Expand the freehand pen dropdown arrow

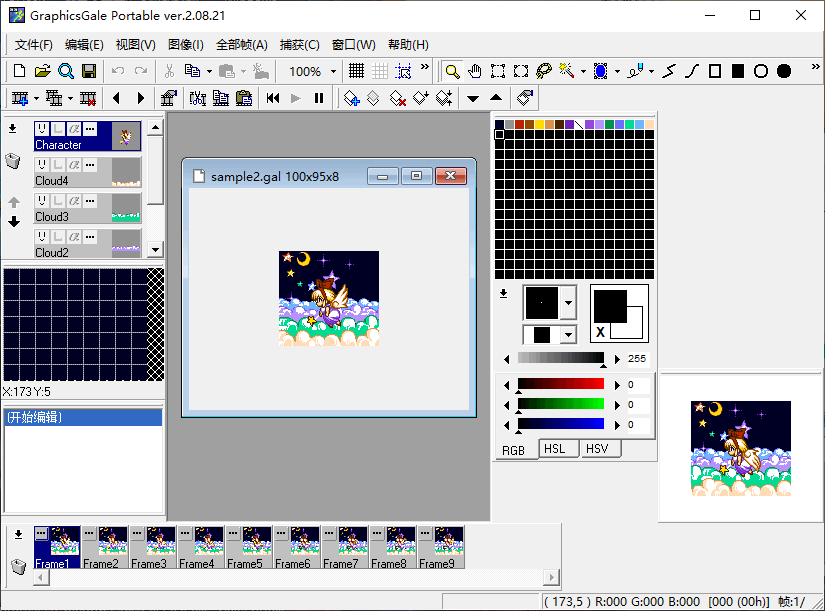(651, 72)
